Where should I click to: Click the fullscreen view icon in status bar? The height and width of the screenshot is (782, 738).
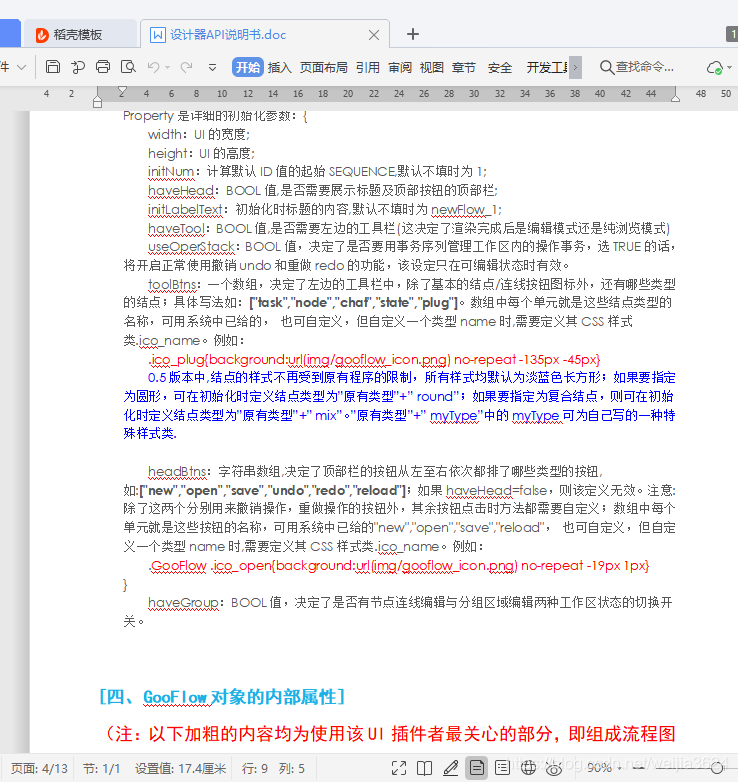point(399,768)
